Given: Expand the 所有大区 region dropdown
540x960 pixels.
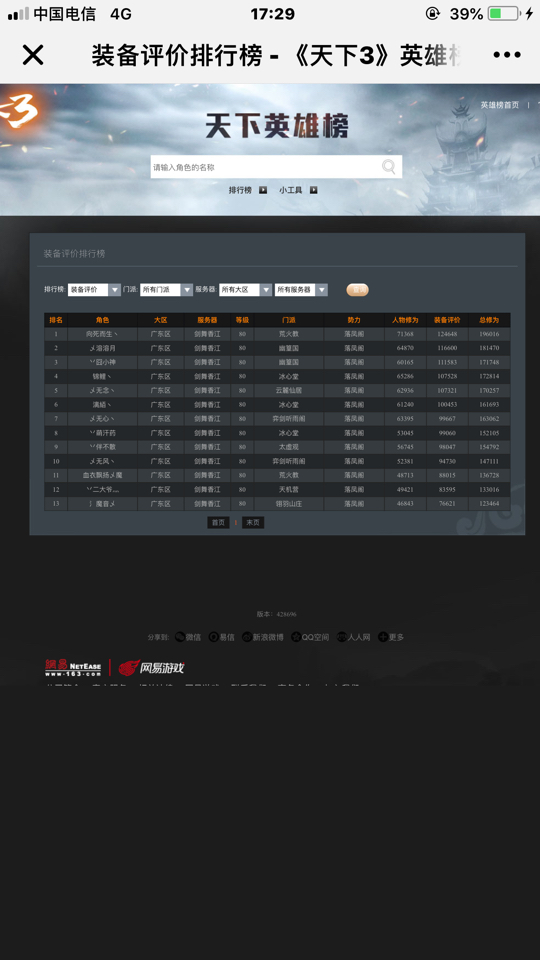Looking at the screenshot, I should pyautogui.click(x=266, y=290).
